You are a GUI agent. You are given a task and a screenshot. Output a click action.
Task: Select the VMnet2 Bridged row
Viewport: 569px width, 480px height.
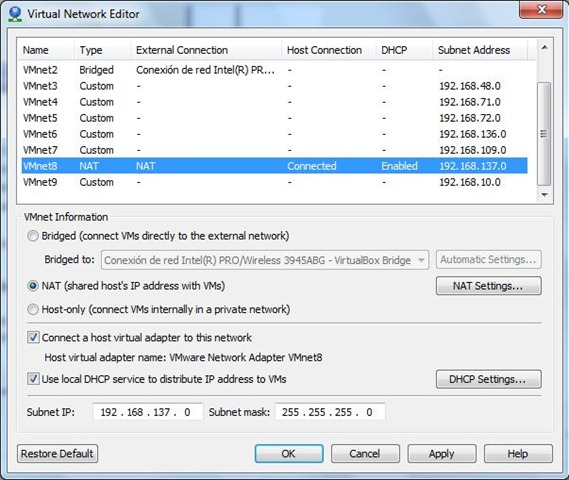click(274, 70)
